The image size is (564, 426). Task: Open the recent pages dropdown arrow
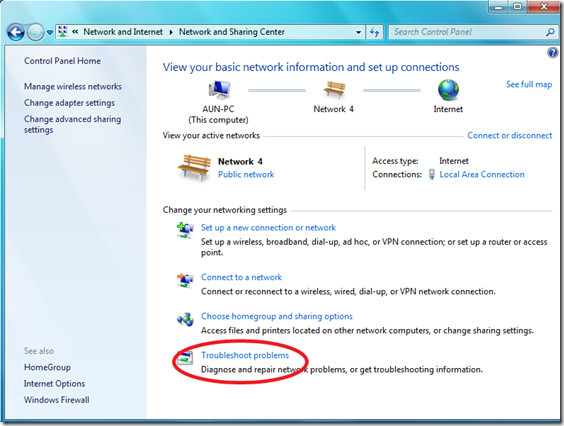point(50,32)
